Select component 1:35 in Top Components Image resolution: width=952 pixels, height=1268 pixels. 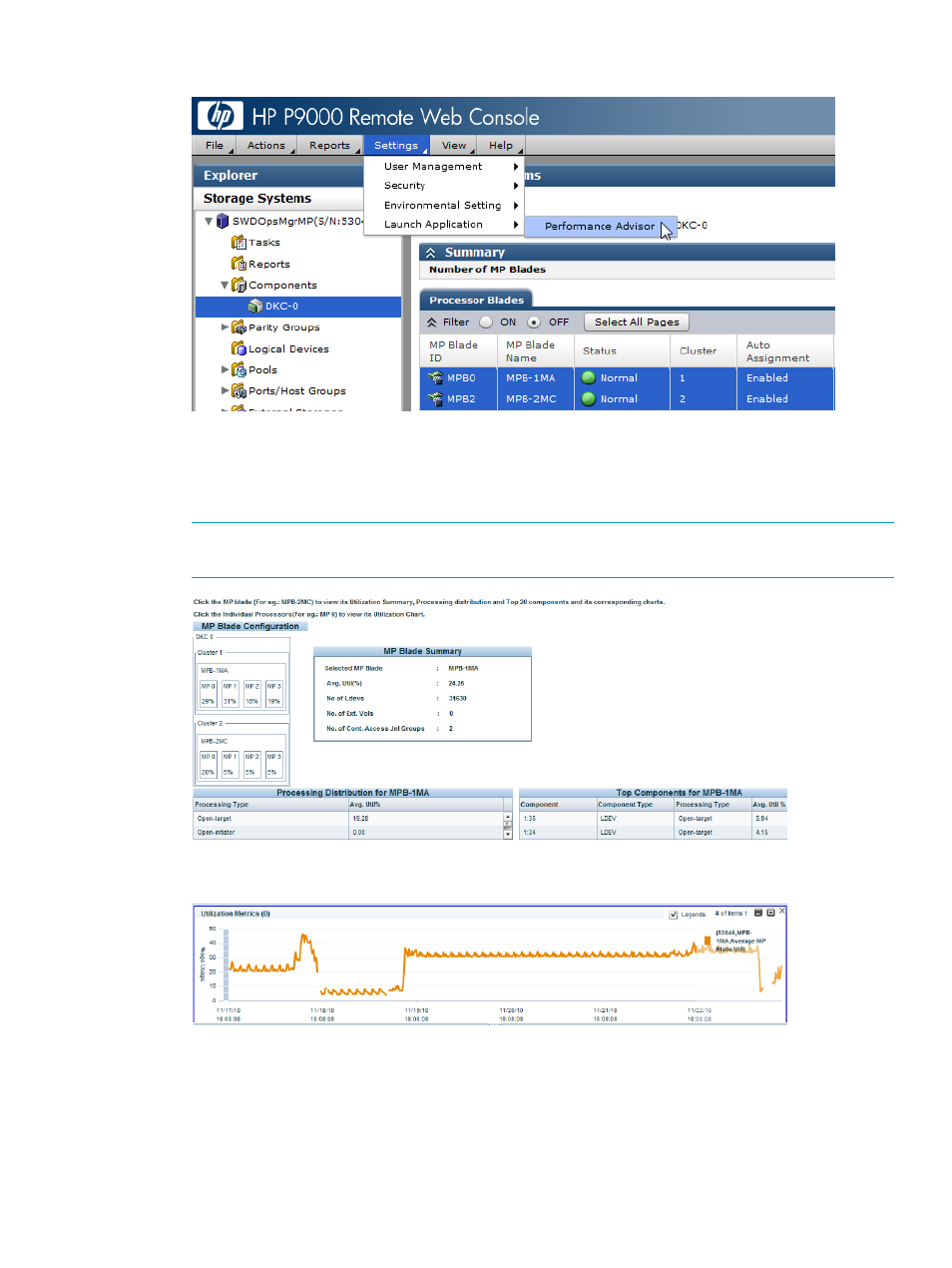click(x=653, y=819)
